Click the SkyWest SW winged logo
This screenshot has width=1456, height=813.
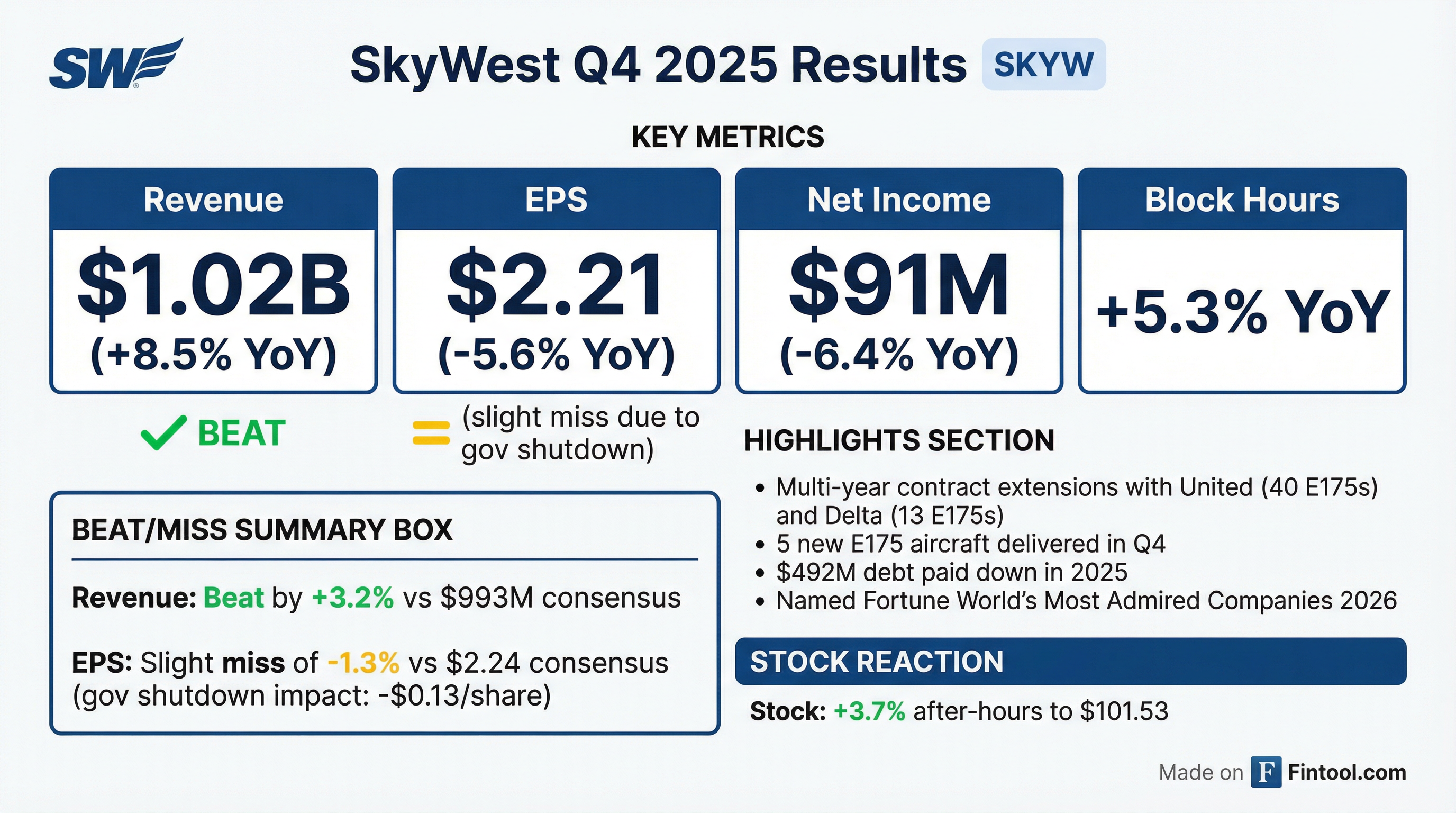116,64
